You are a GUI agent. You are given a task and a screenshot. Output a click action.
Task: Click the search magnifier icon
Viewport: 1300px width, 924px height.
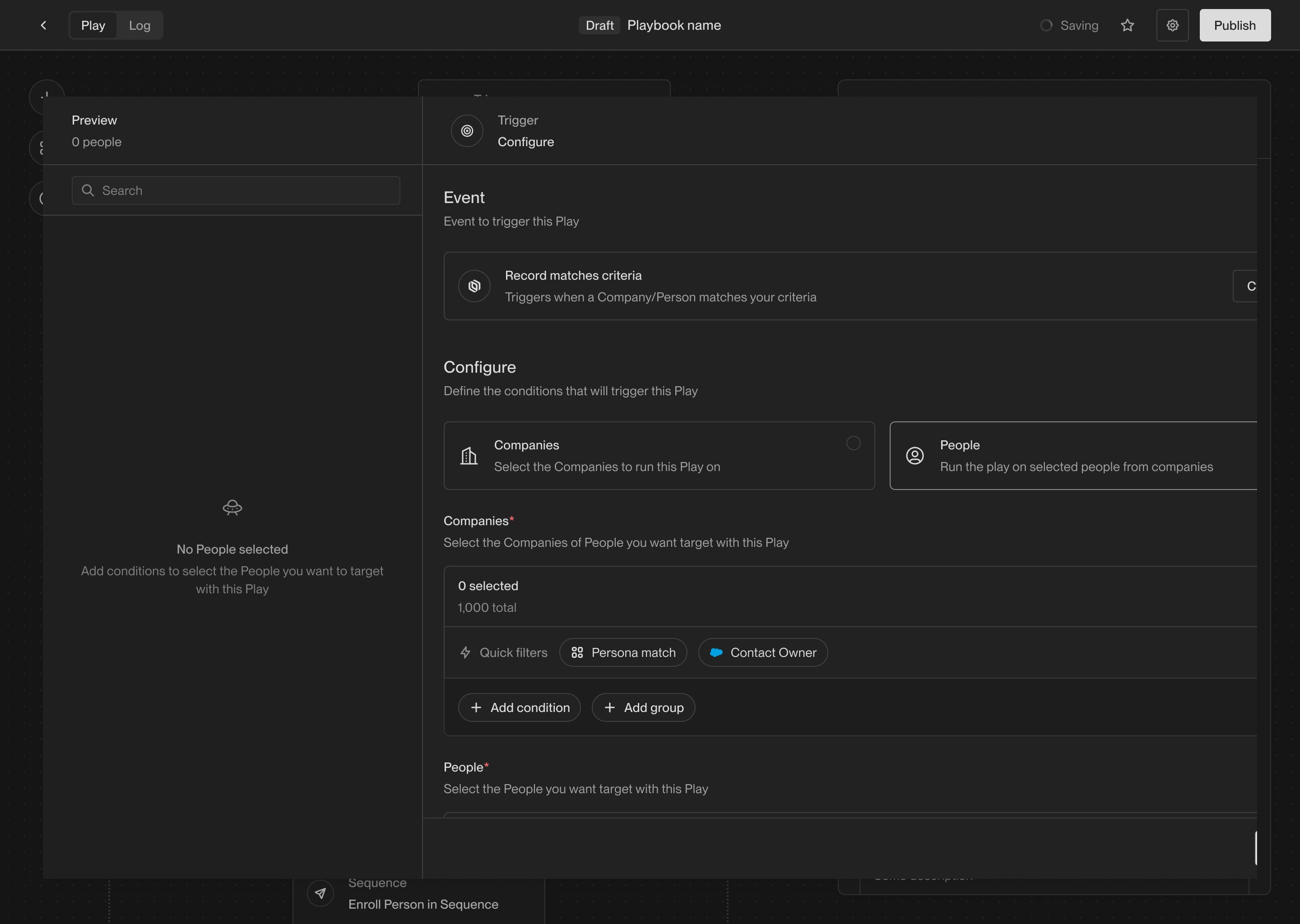tap(88, 190)
